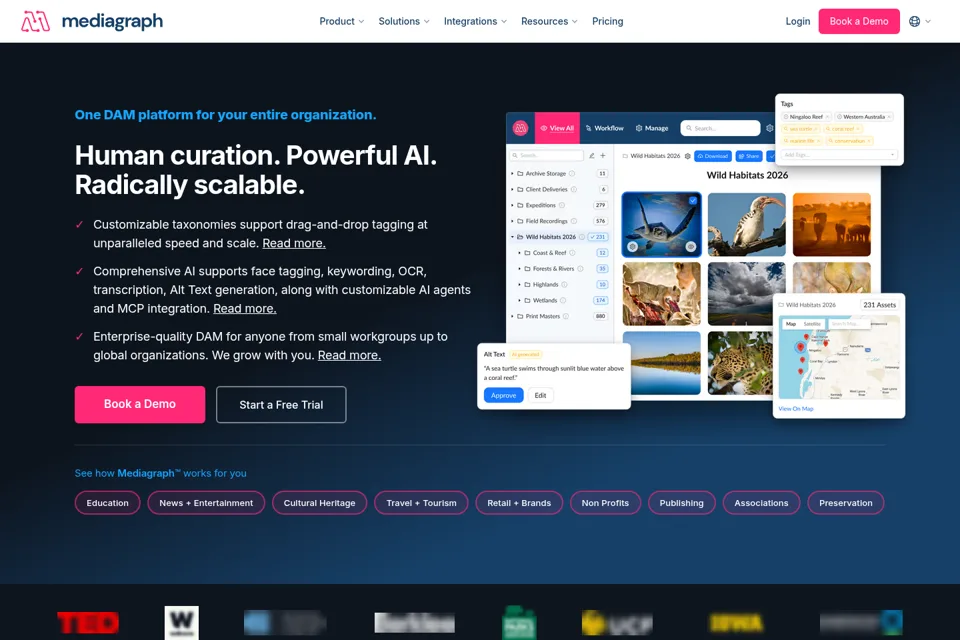Open the globe language selector icon
Screen dimensions: 960x640
coord(914,21)
